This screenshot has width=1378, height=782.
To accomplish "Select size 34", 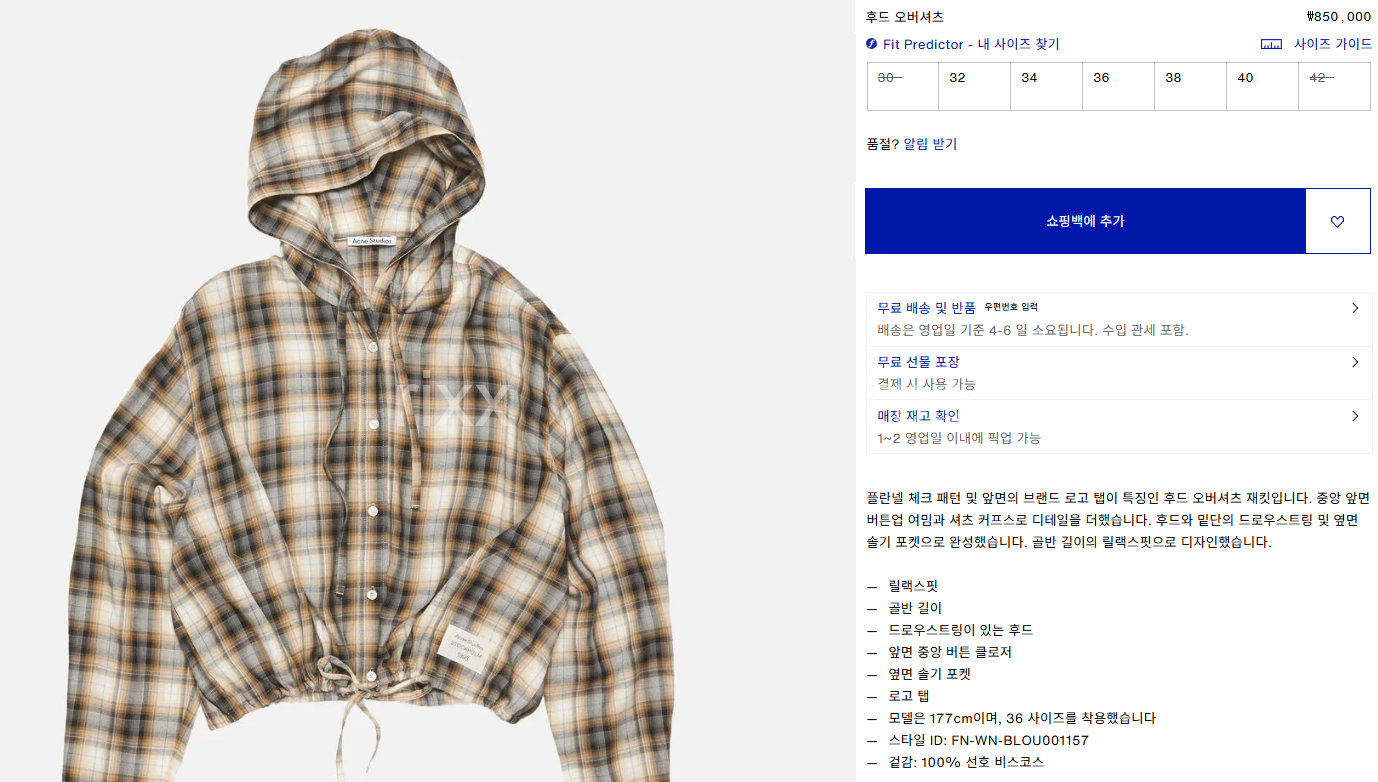I will (1047, 86).
